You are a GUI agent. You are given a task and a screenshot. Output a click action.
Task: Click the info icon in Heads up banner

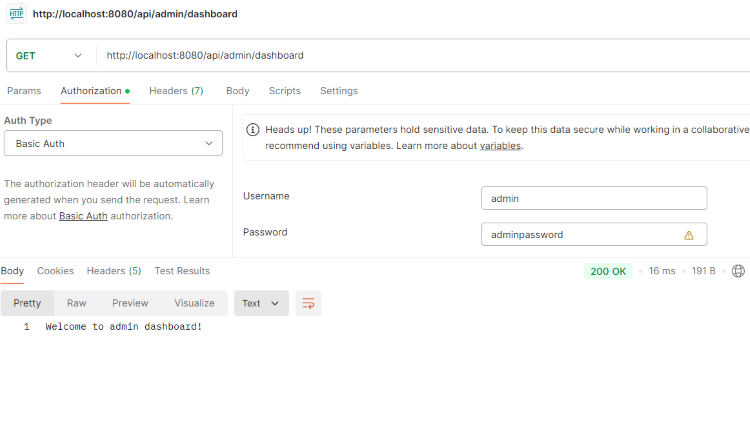[x=254, y=130]
